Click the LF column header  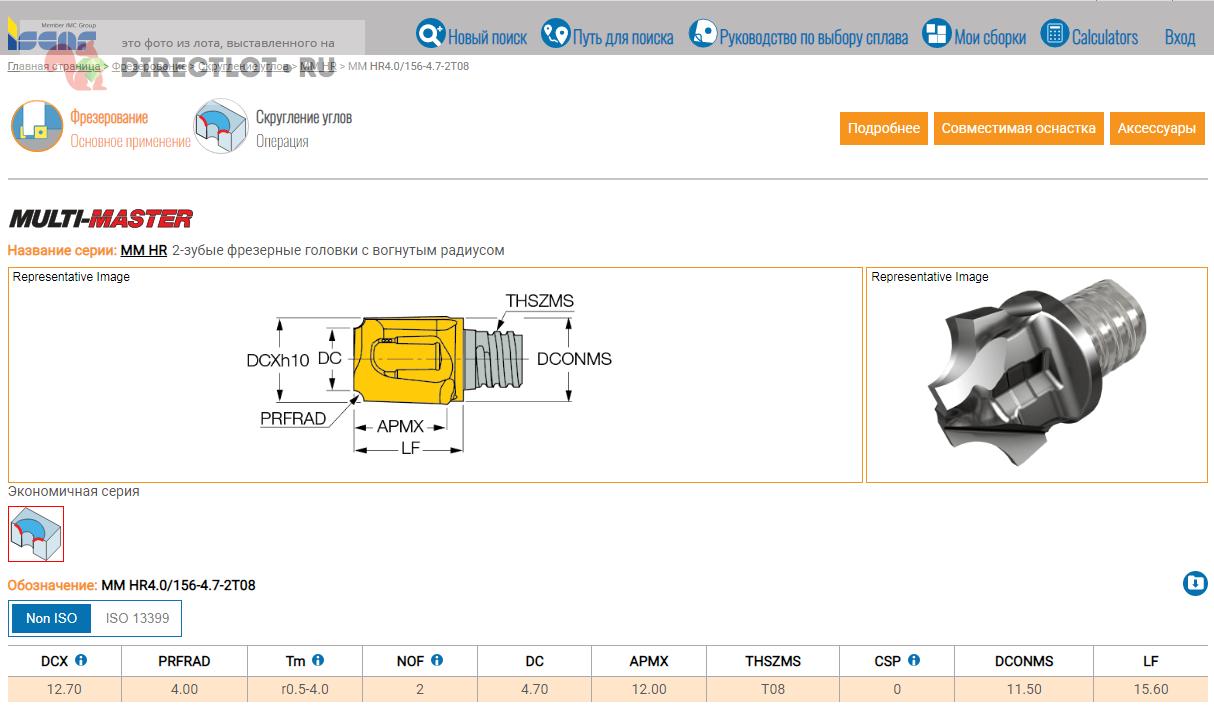pyautogui.click(x=1151, y=661)
